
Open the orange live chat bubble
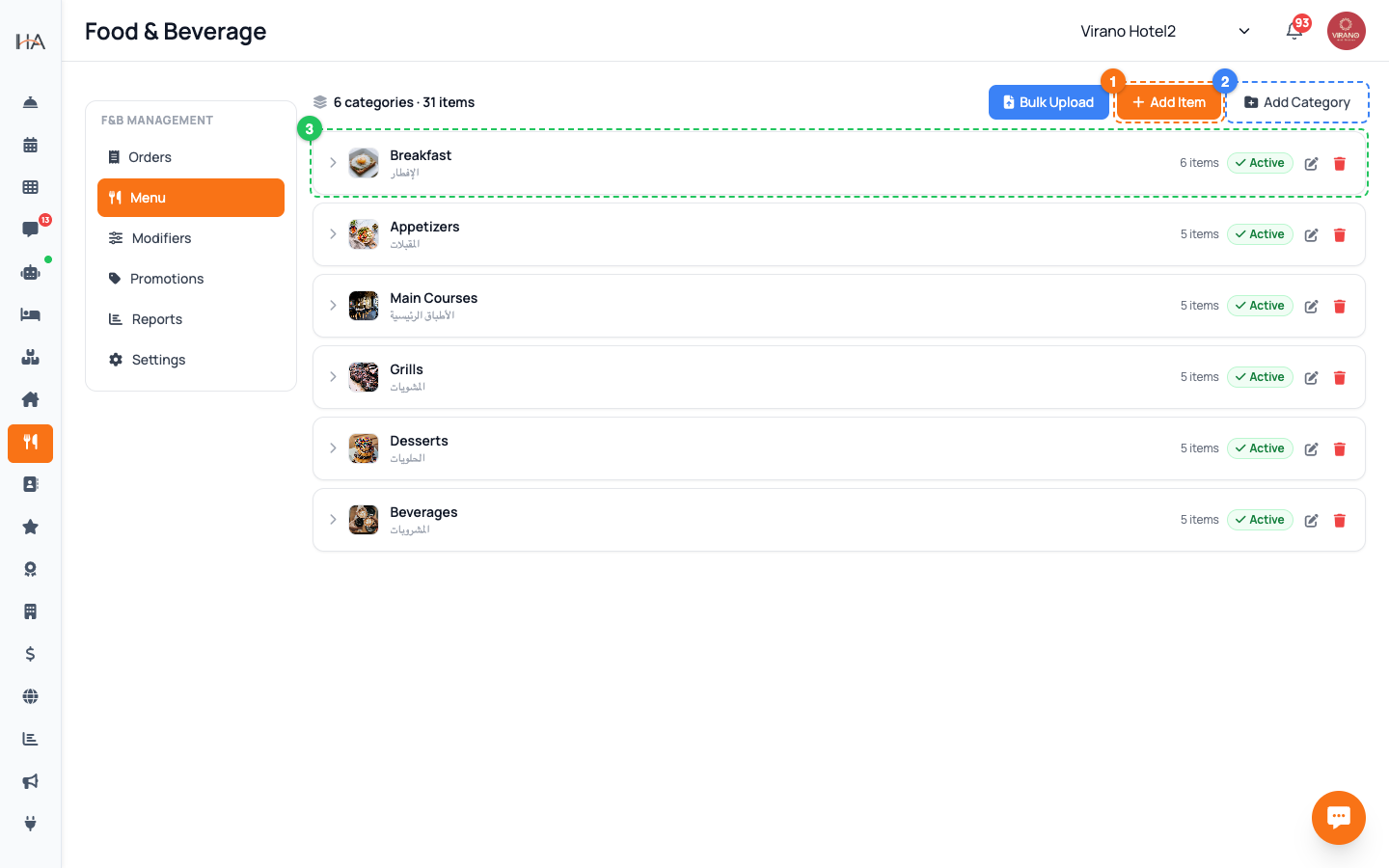coord(1339,818)
